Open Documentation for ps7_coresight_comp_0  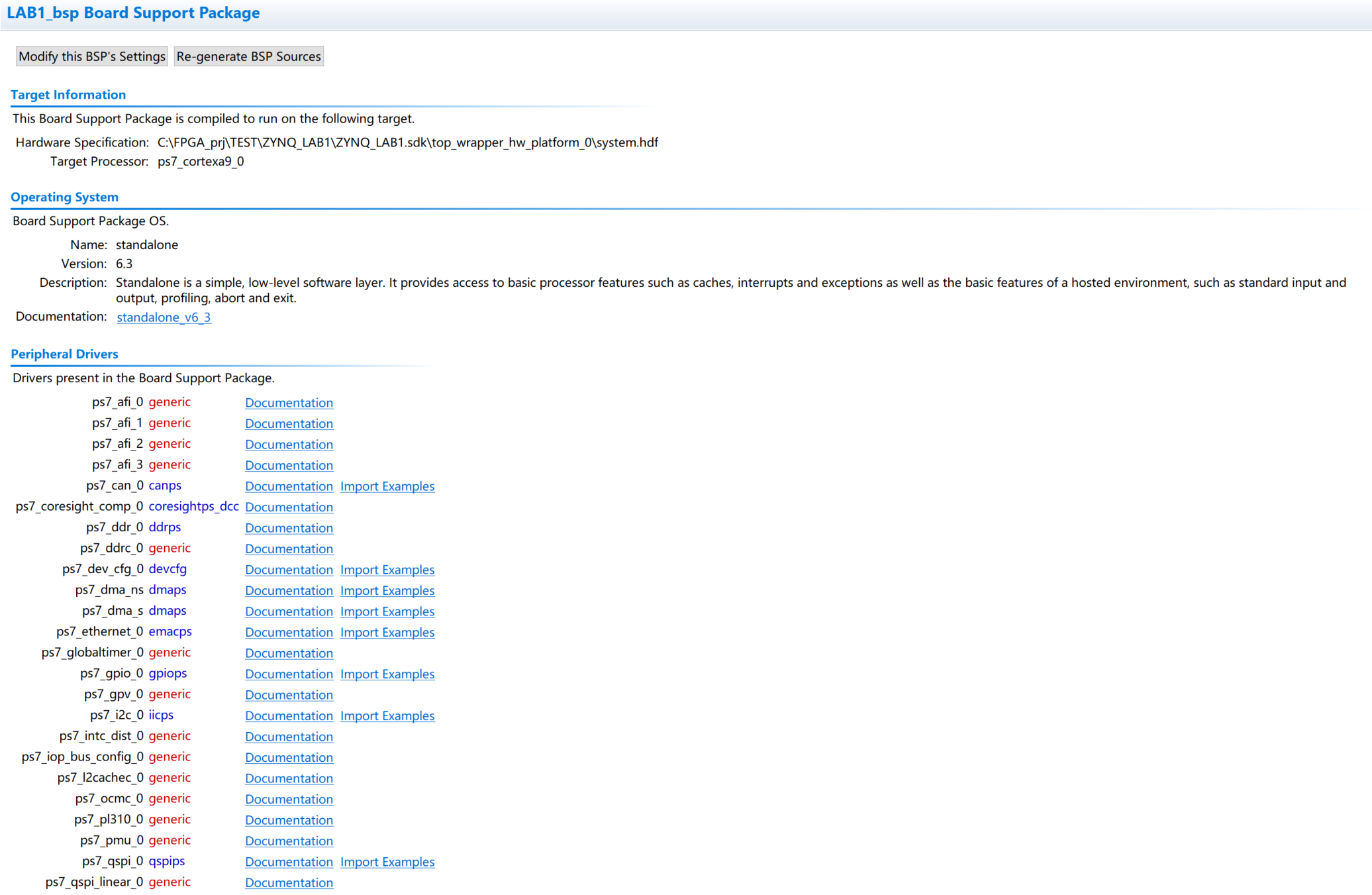[x=289, y=507]
